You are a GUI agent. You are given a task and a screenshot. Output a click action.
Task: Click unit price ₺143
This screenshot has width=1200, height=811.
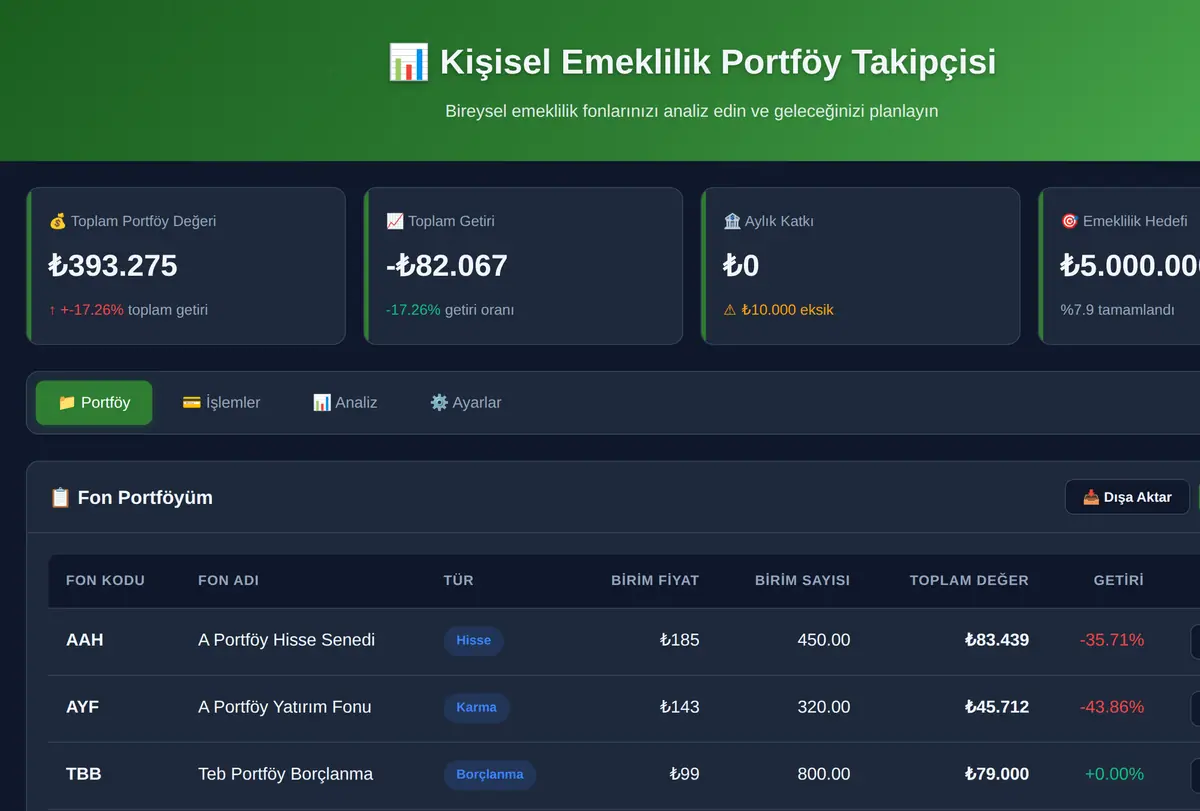680,707
